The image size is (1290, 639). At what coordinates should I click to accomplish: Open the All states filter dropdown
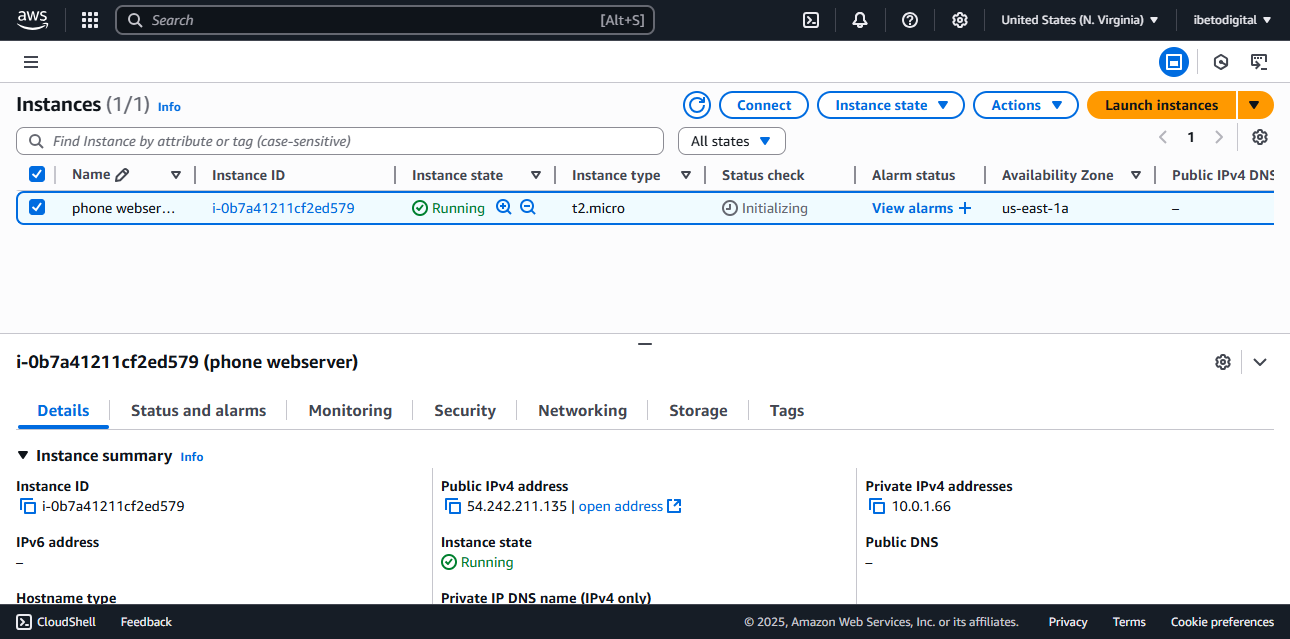tap(732, 141)
